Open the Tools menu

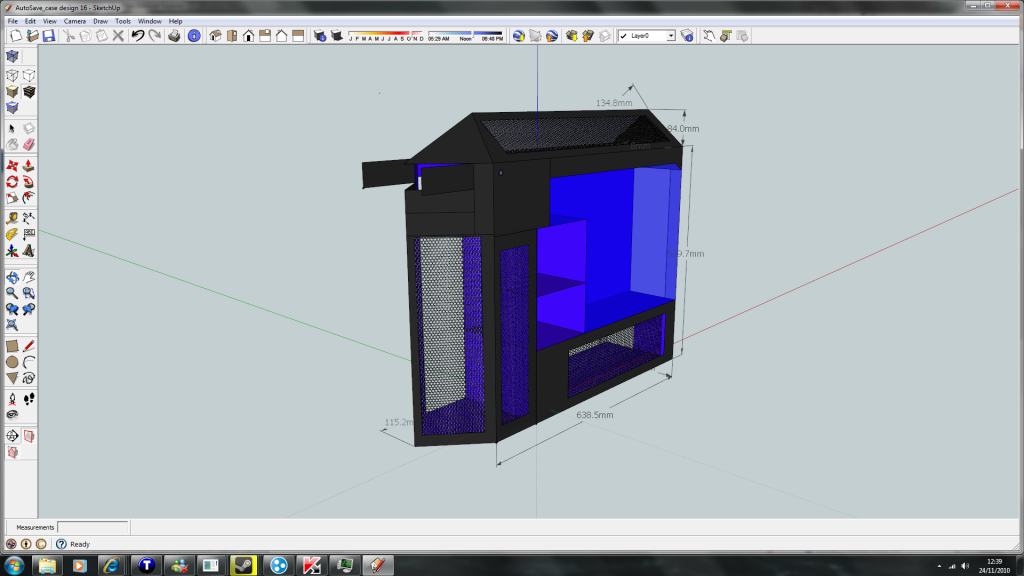click(123, 21)
